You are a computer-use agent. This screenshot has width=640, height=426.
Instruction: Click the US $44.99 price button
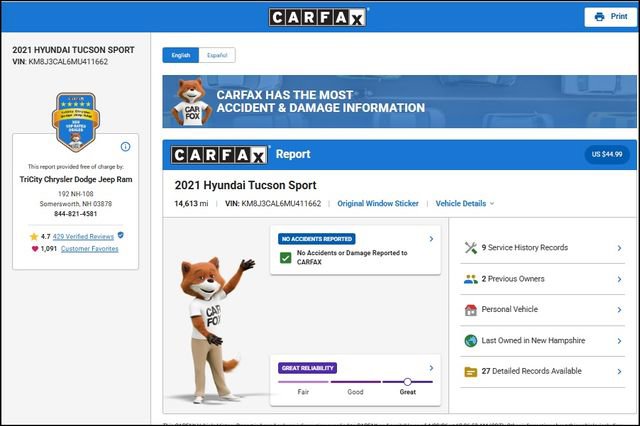(607, 154)
